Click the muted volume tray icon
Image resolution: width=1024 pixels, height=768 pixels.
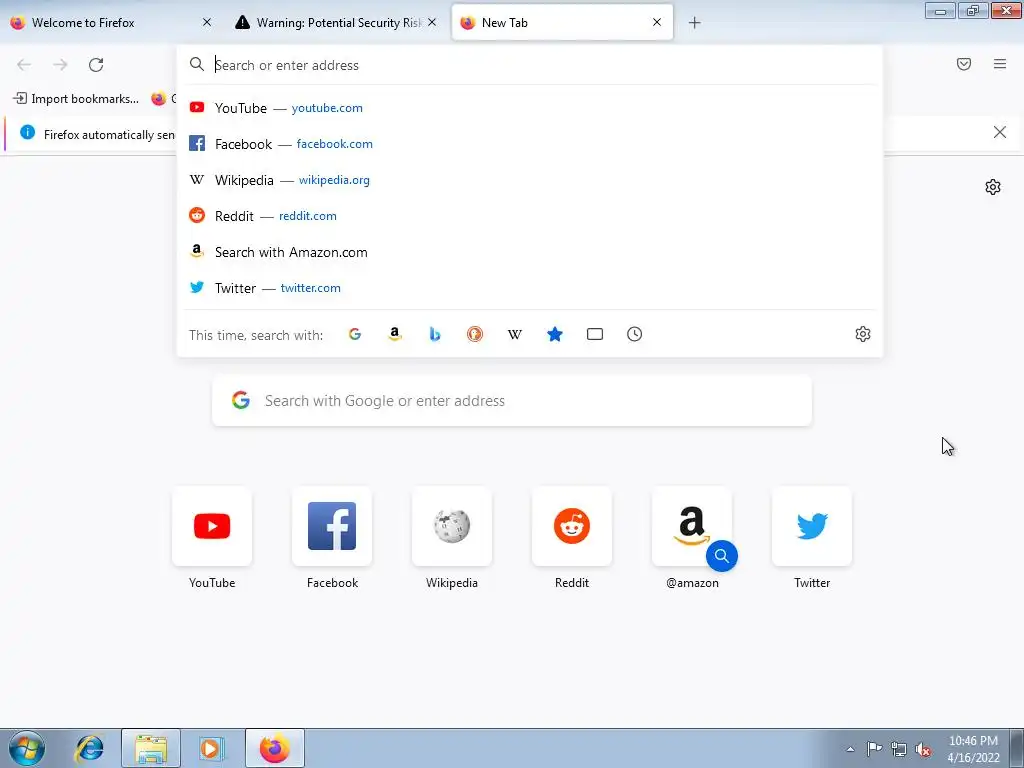(x=923, y=749)
